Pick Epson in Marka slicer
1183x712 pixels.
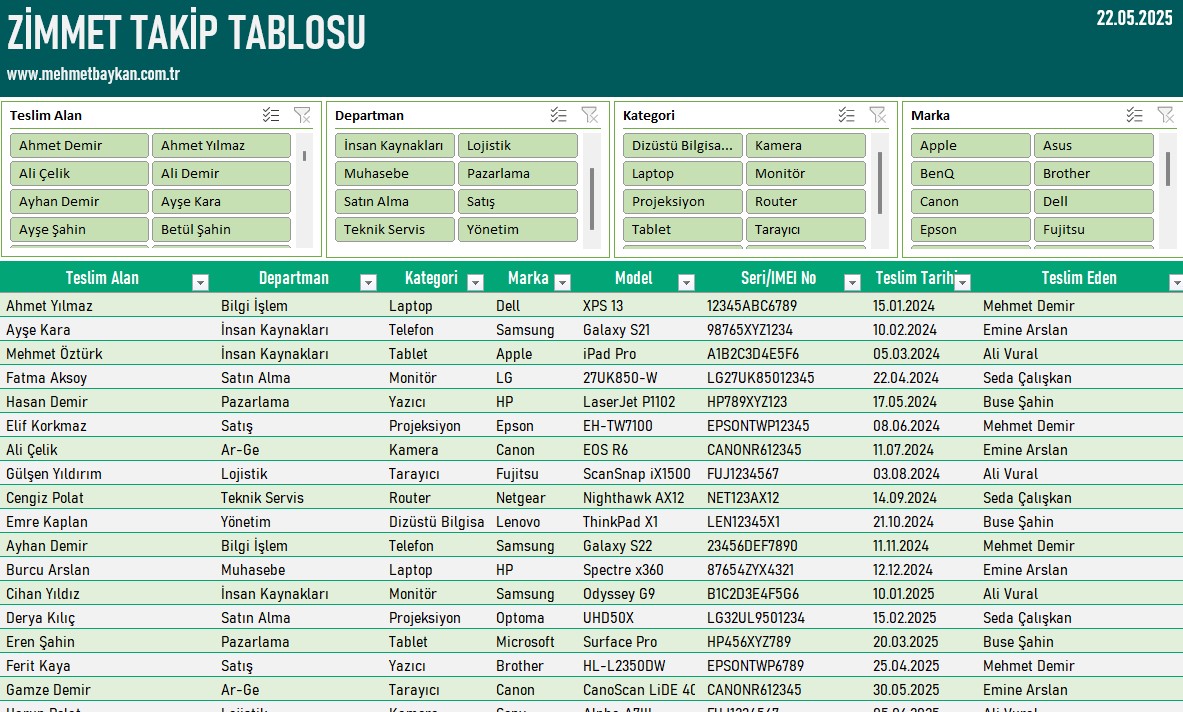coord(971,229)
